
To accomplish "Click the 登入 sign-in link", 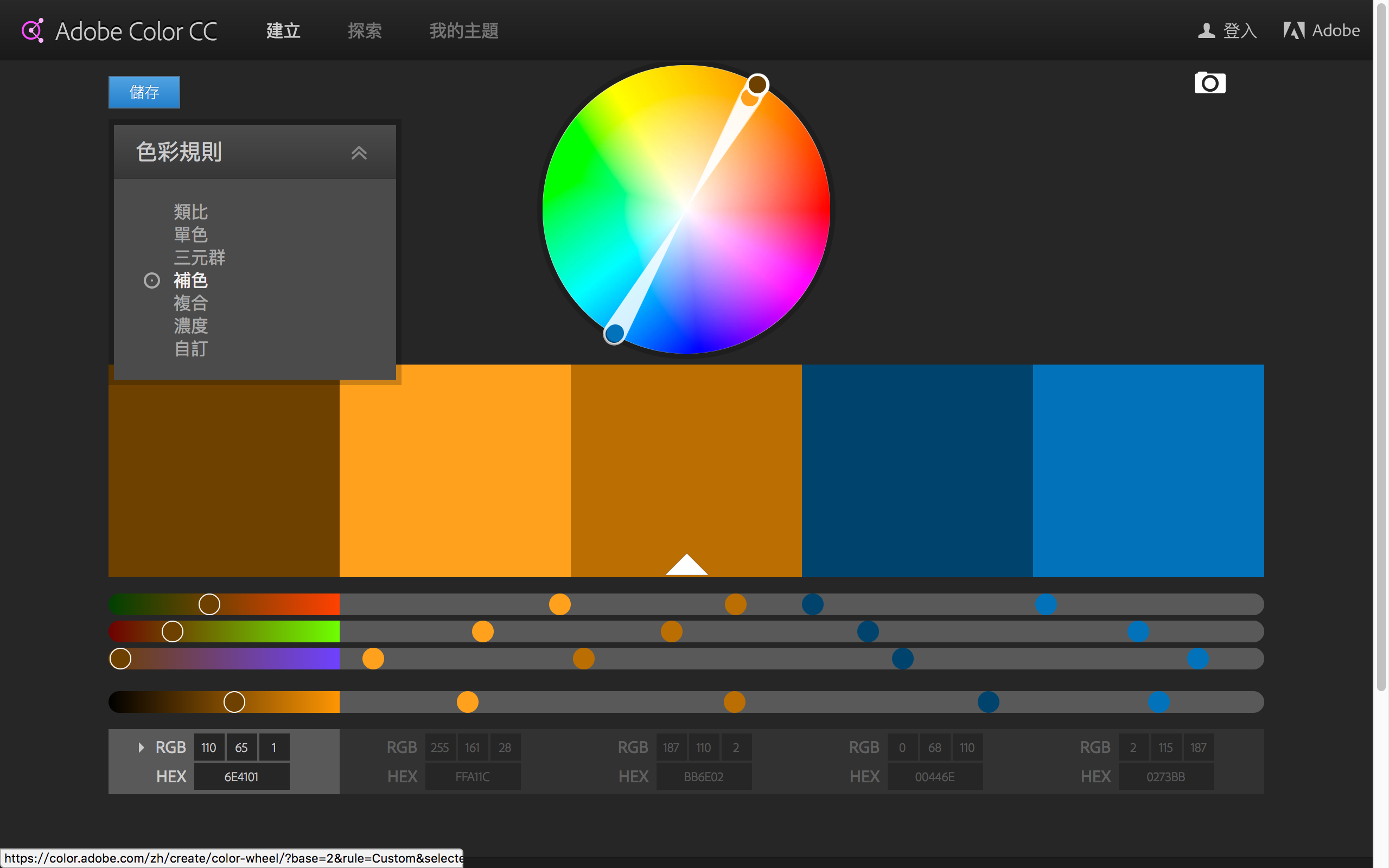I will [x=1240, y=30].
